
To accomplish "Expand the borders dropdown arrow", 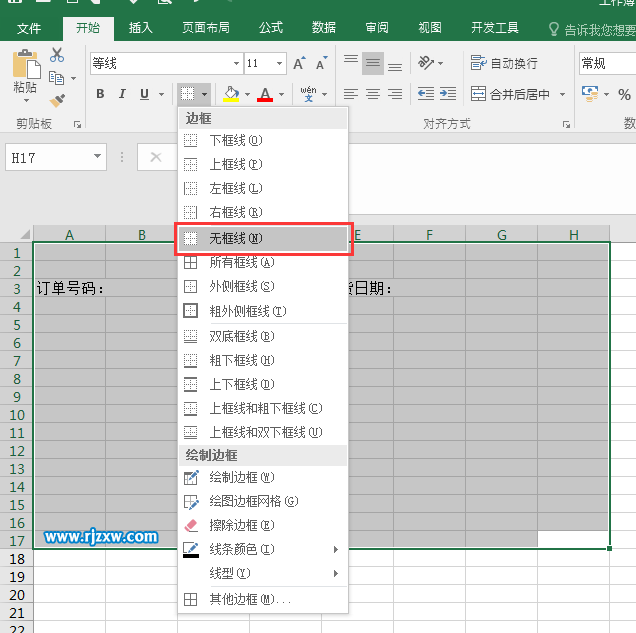I will (x=204, y=94).
